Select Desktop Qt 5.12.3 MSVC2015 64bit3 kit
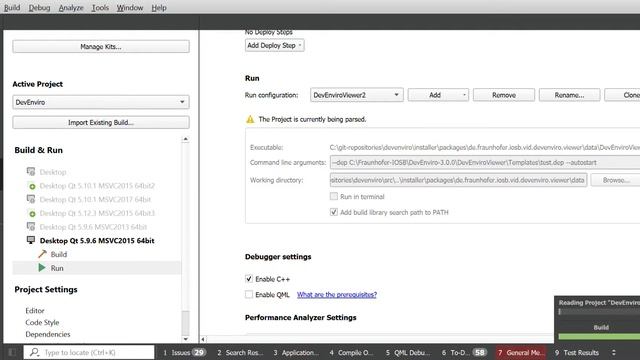 (97, 213)
